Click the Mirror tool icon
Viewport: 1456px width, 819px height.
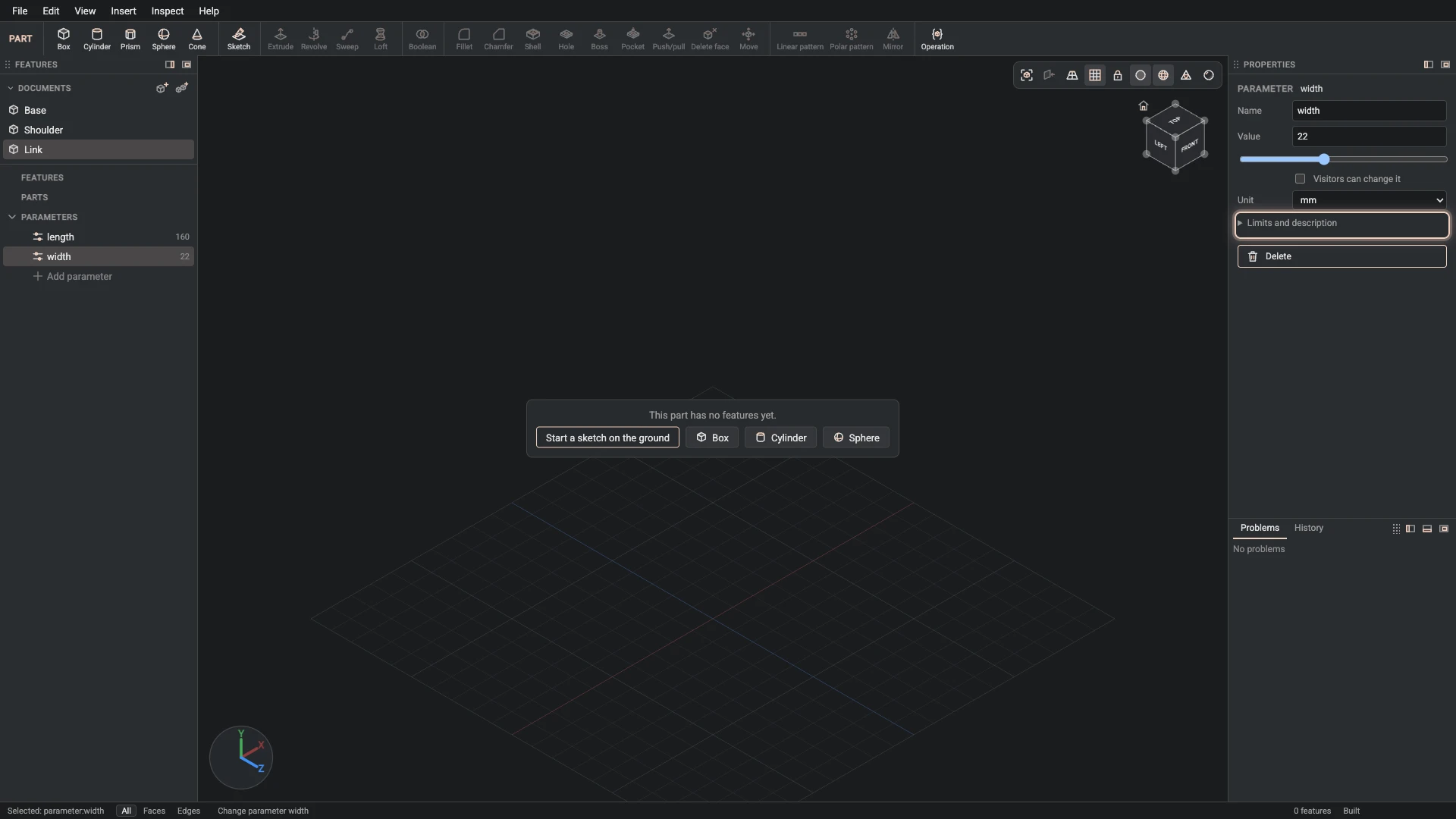tap(893, 34)
